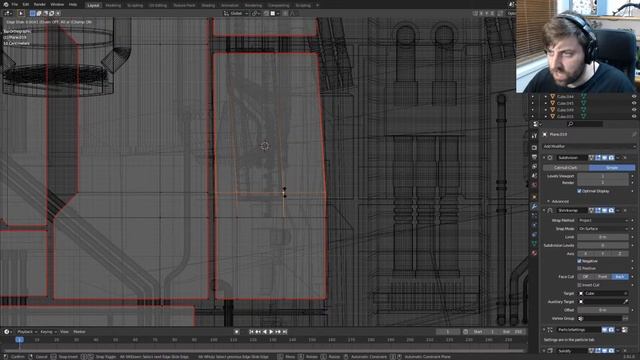The image size is (640, 360).
Task: Toggle the Optimal Display checkbox
Action: coord(579,191)
